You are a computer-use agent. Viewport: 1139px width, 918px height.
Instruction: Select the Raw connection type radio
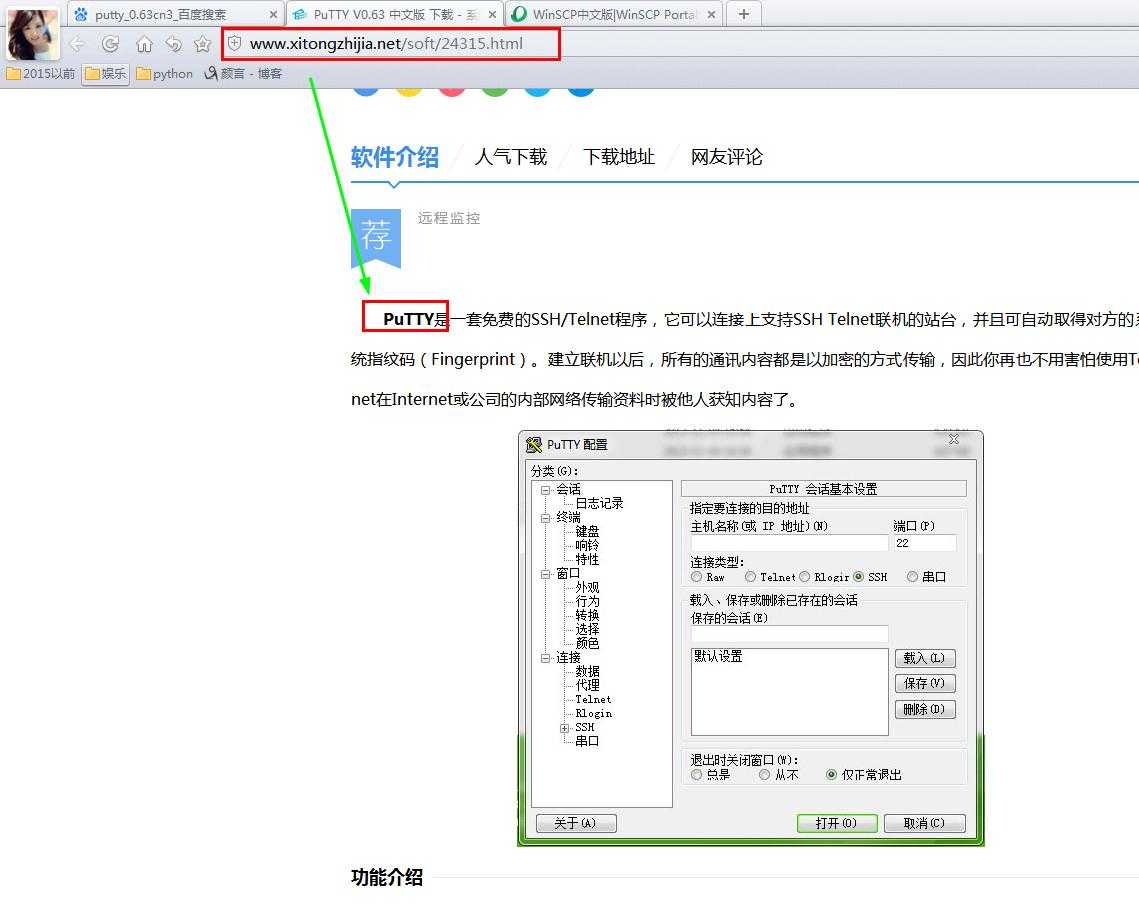click(697, 577)
